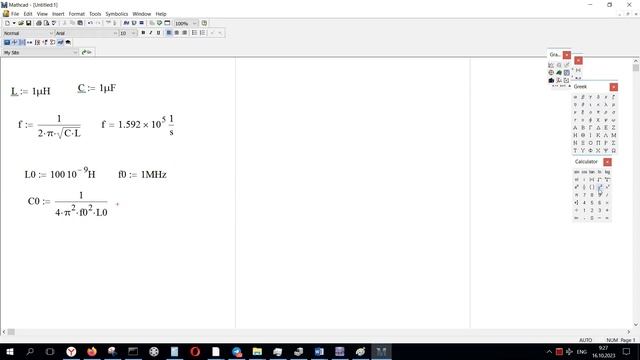
Task: Open the Vector and Matrix palette
Action: click(22, 42)
